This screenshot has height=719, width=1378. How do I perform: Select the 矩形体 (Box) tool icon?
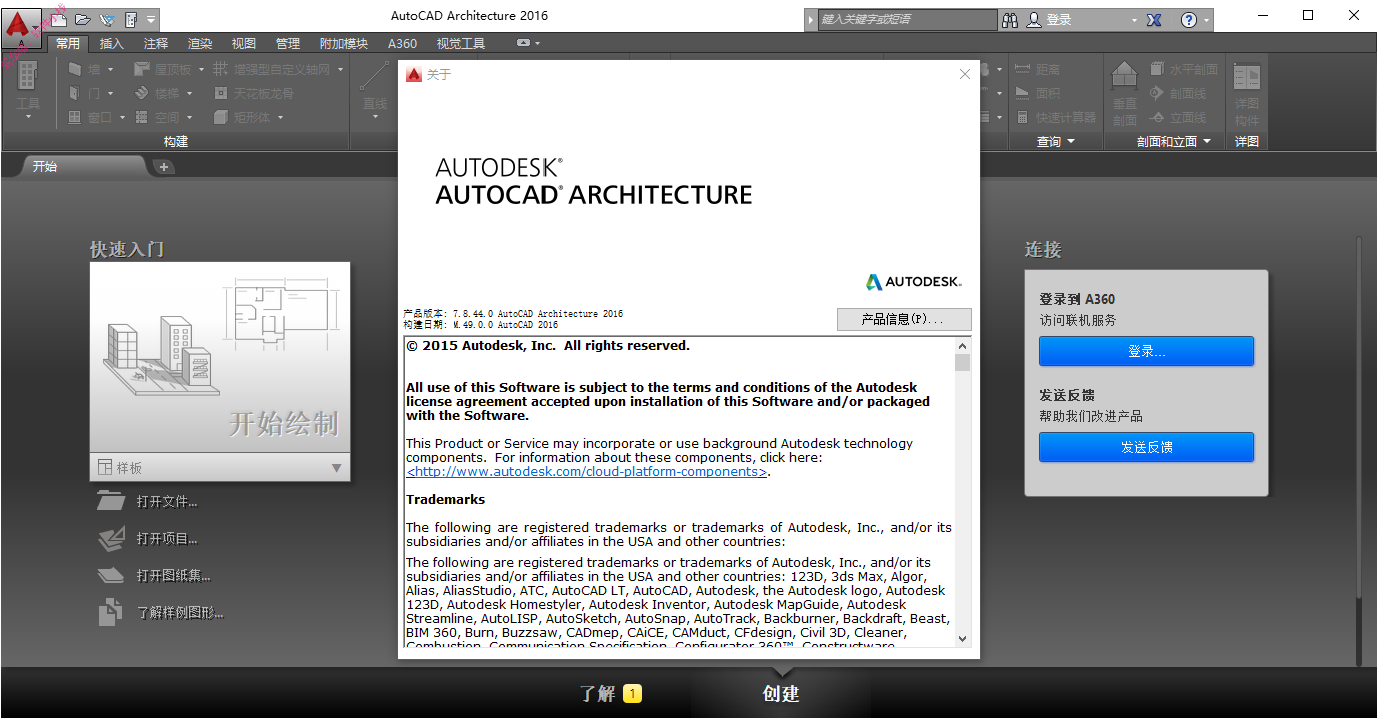click(221, 117)
